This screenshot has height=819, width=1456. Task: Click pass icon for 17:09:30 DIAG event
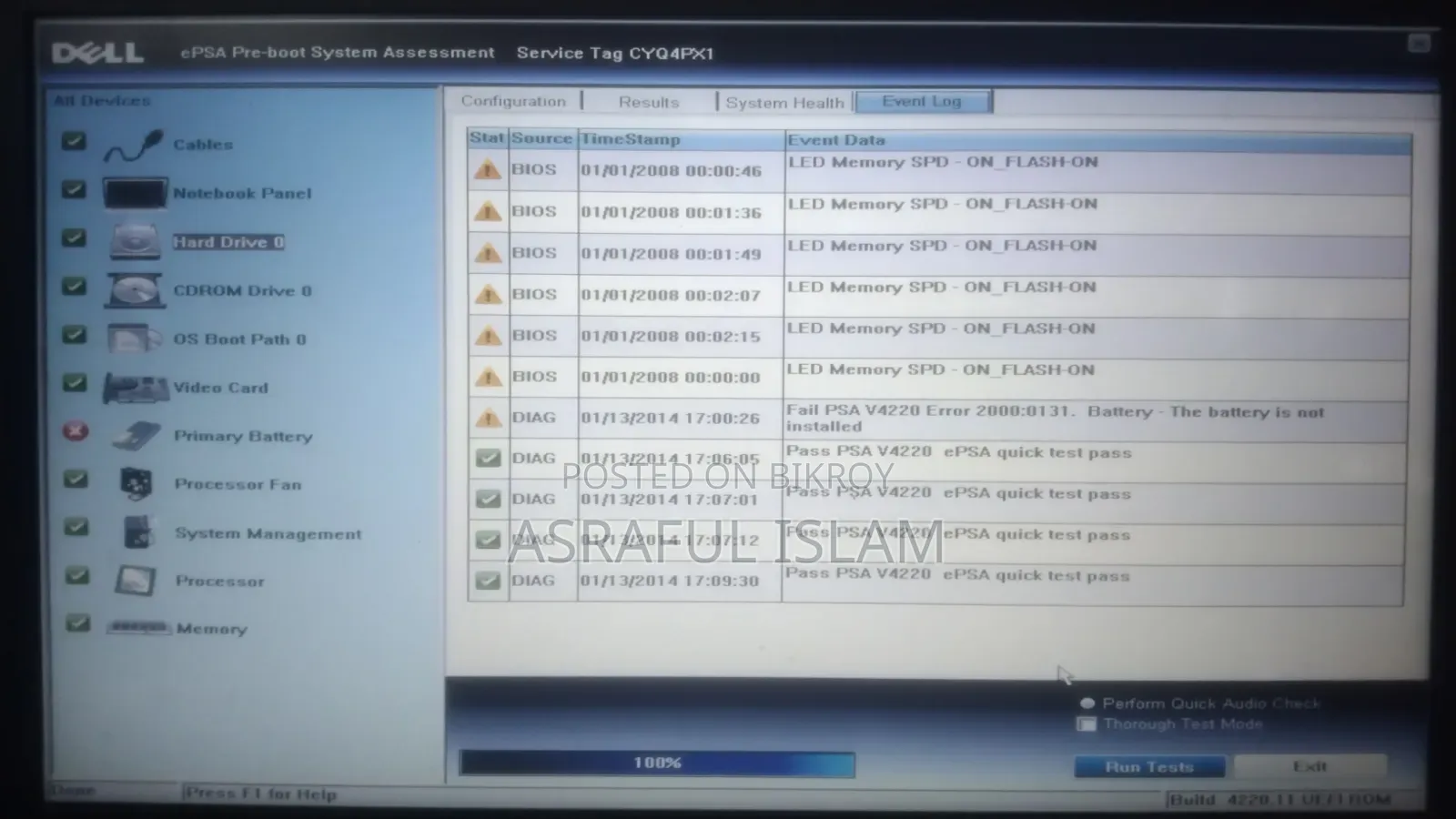[x=489, y=581]
